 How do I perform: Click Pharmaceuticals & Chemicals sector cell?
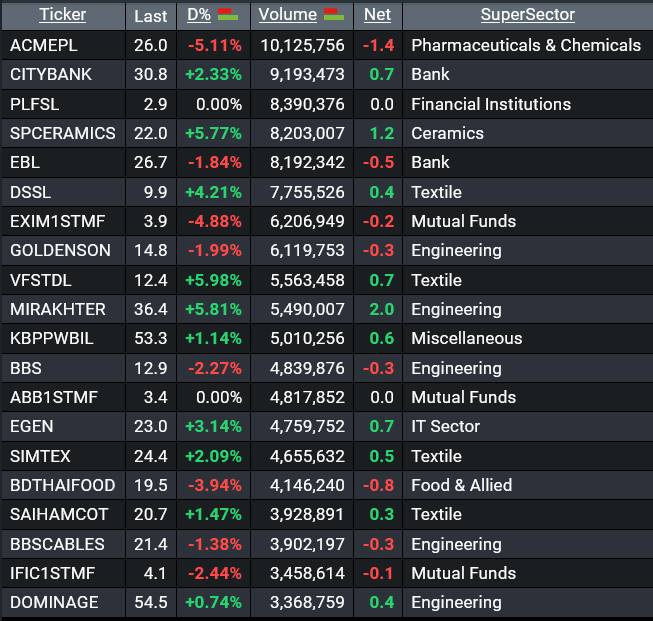[x=526, y=45]
